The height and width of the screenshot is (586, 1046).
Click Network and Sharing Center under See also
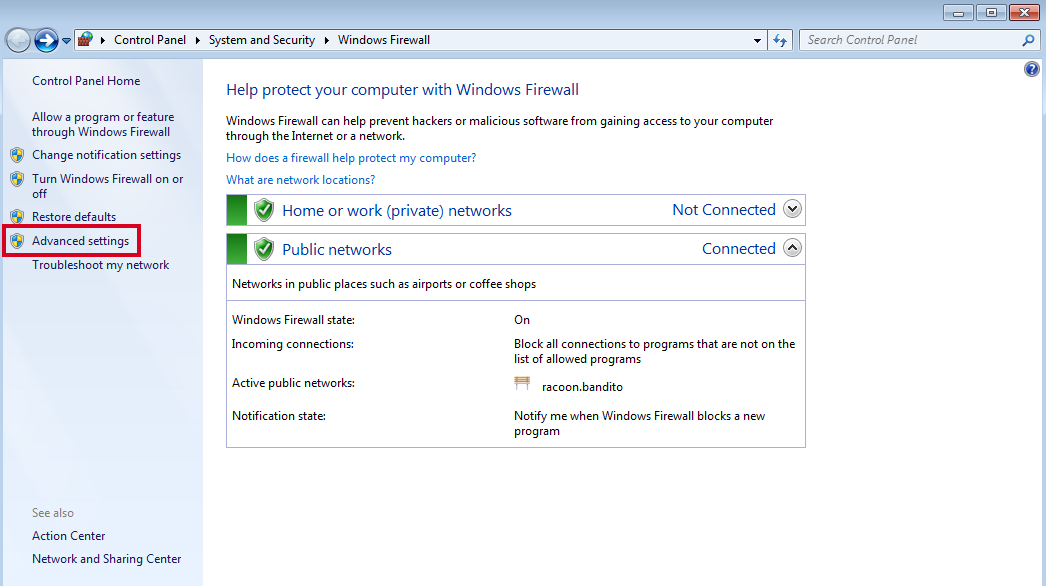[106, 558]
